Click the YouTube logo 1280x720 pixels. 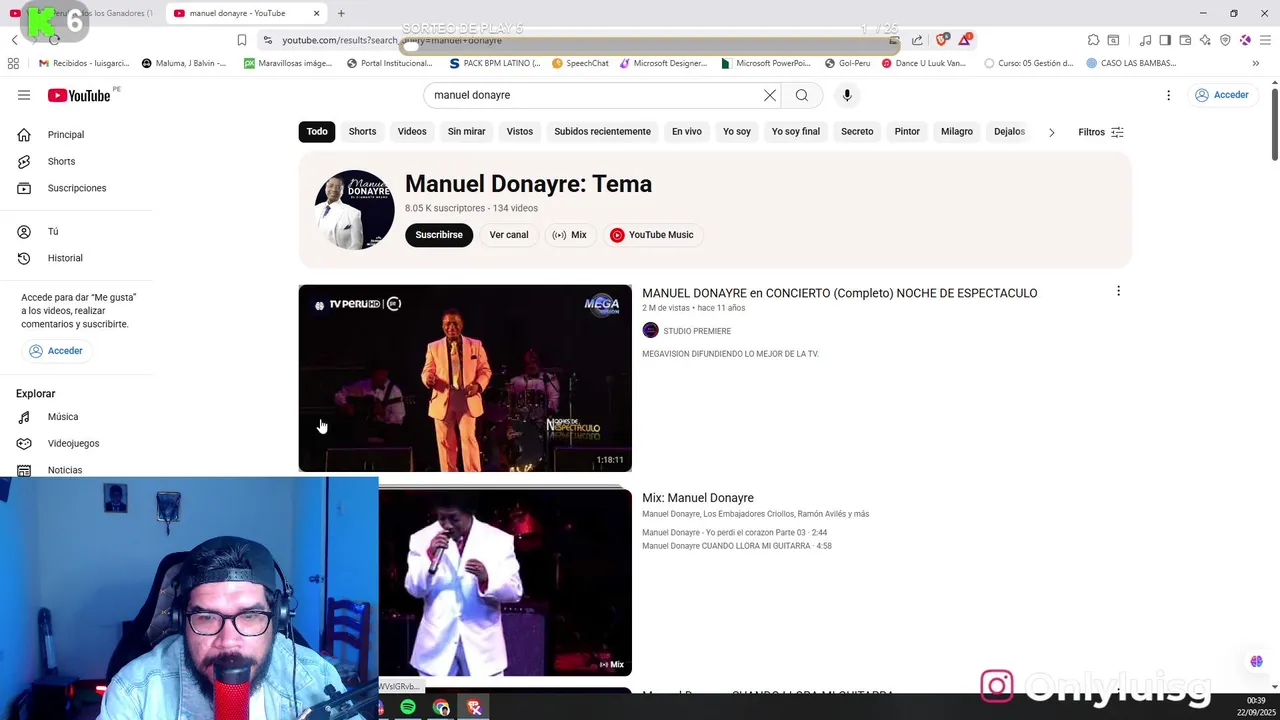[x=79, y=95]
